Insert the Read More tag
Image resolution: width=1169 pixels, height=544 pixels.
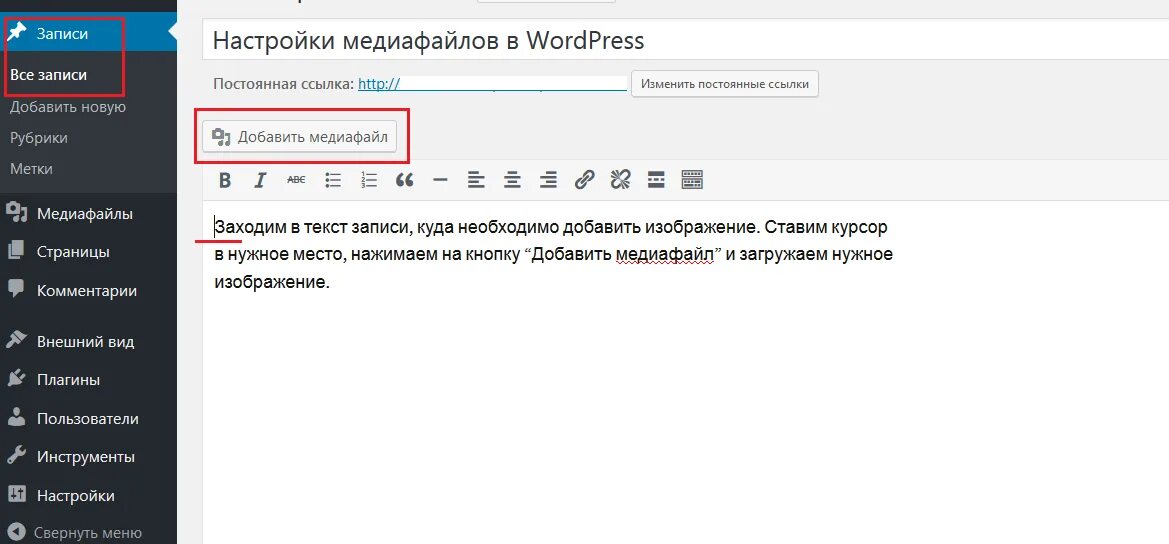(x=656, y=180)
